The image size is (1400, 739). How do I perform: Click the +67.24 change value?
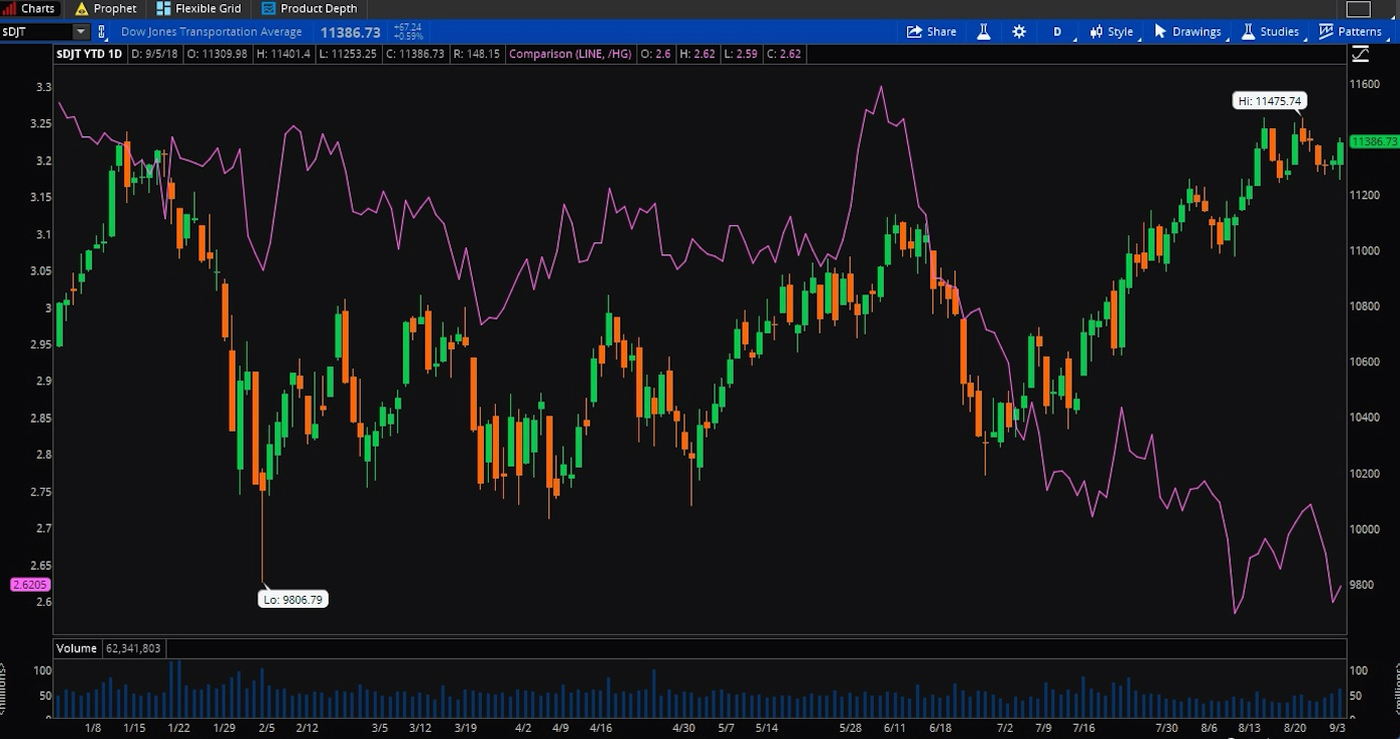click(x=407, y=28)
